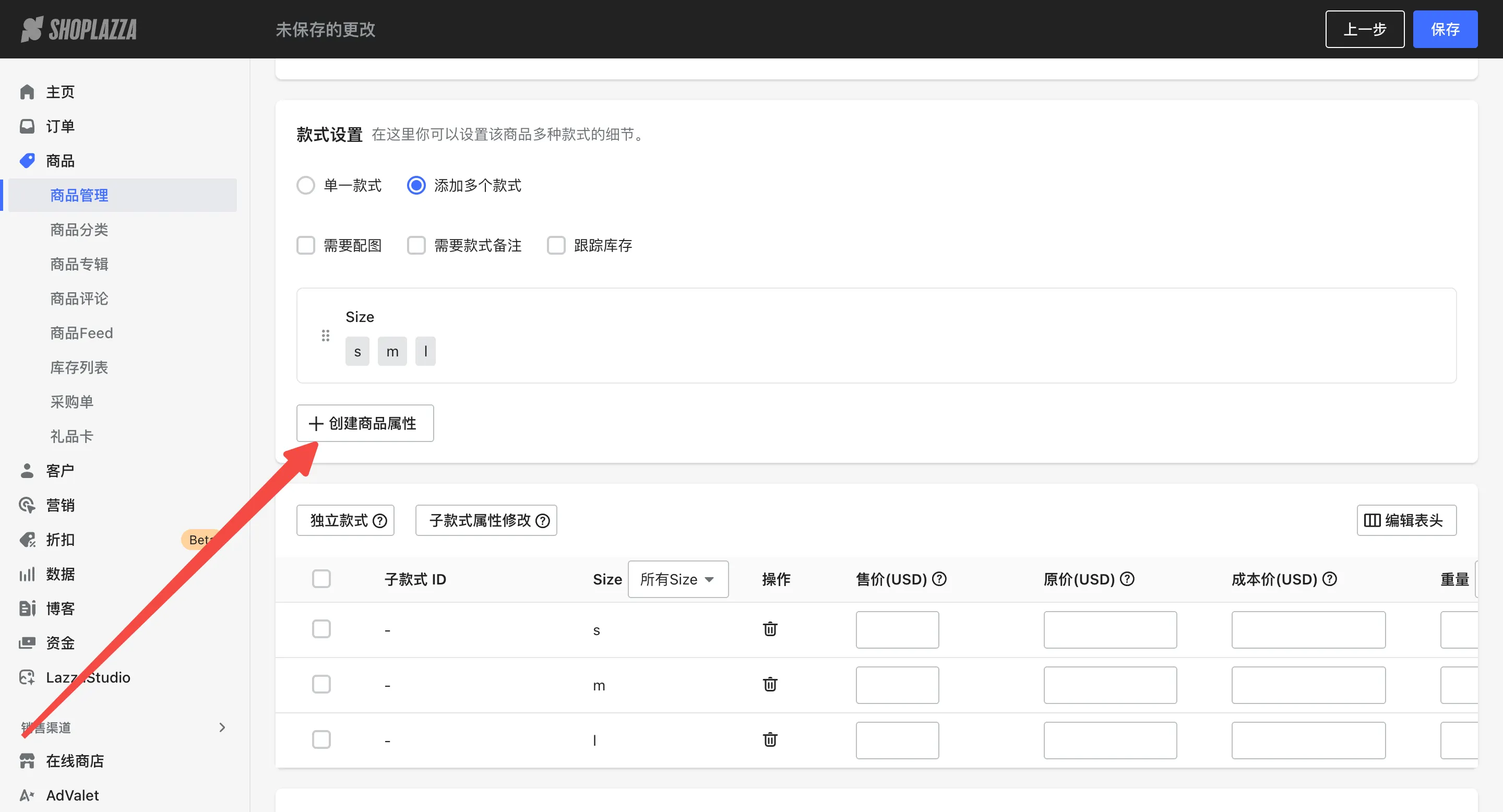
Task: Open 库存列表 in the sidebar
Action: [79, 367]
